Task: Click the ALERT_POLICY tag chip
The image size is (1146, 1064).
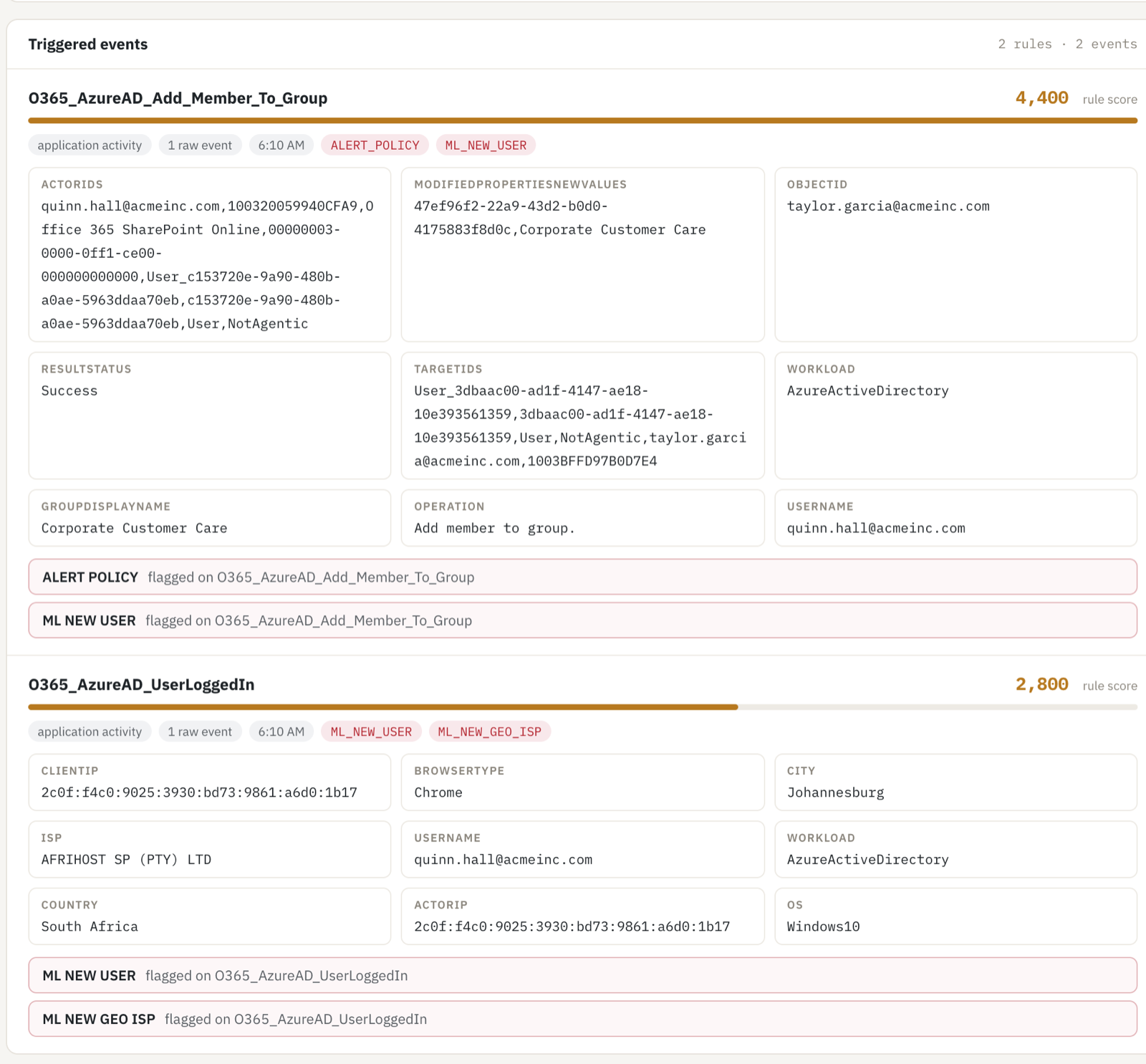Action: (375, 145)
